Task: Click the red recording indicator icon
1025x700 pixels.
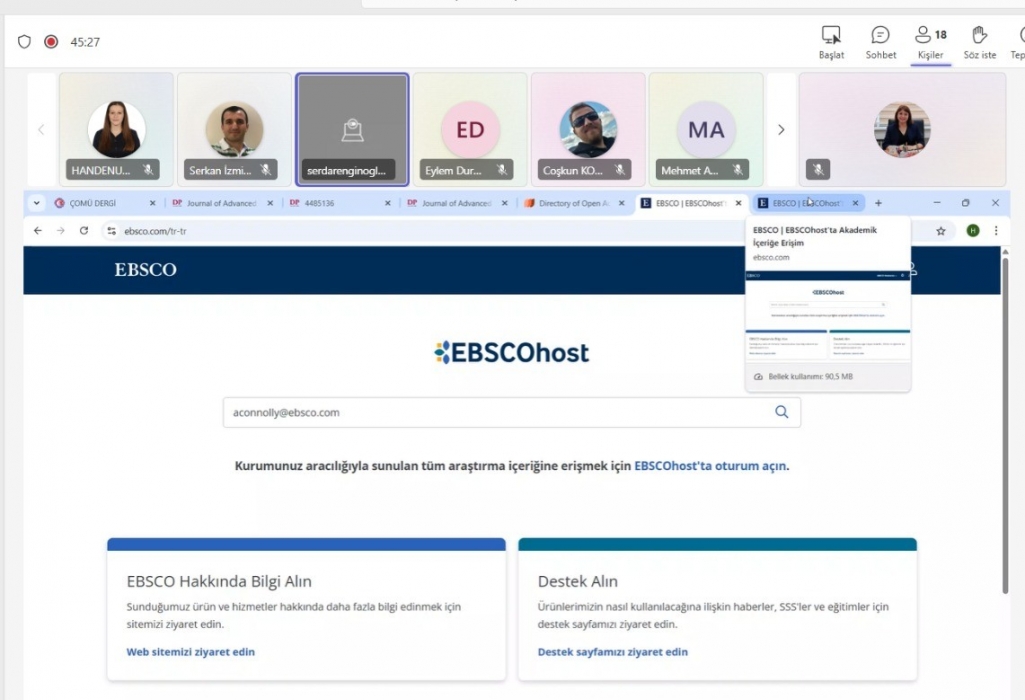Action: [51, 42]
